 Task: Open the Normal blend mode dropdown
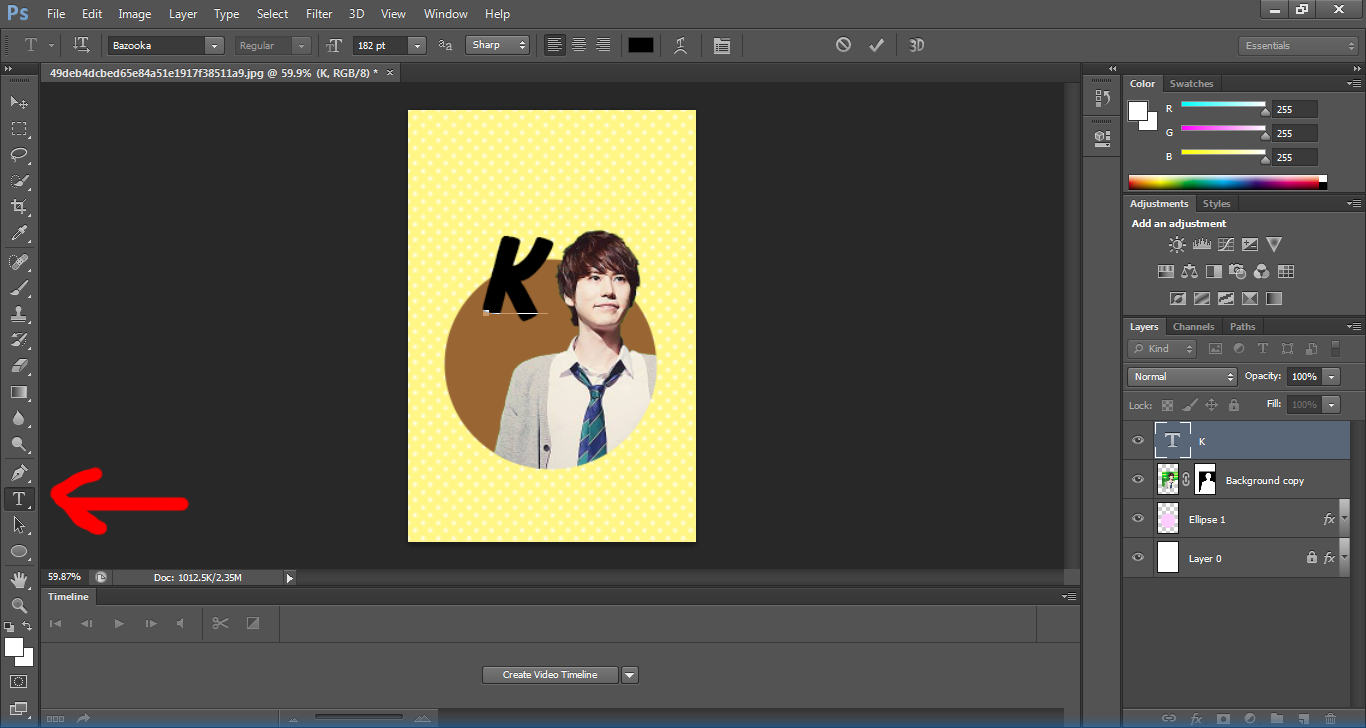tap(1182, 377)
